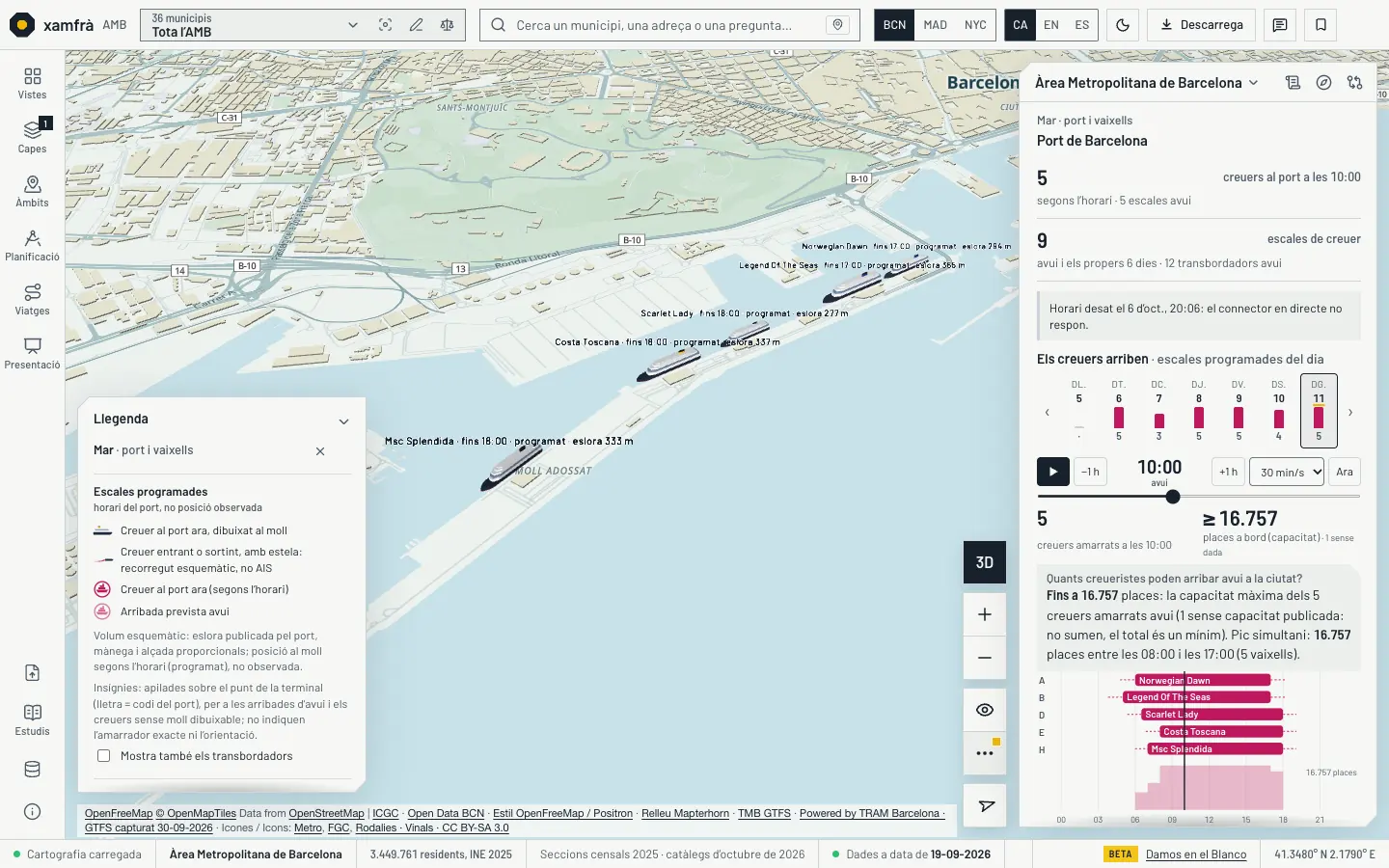The height and width of the screenshot is (868, 1389).
Task: Open the Àmbits sidebar section
Action: click(32, 191)
